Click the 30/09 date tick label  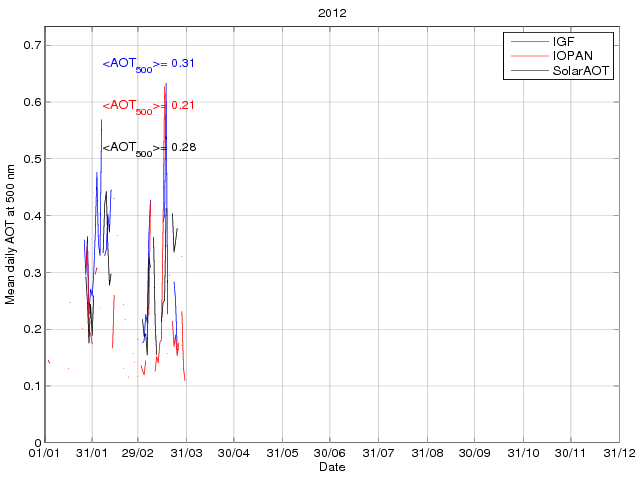474,454
